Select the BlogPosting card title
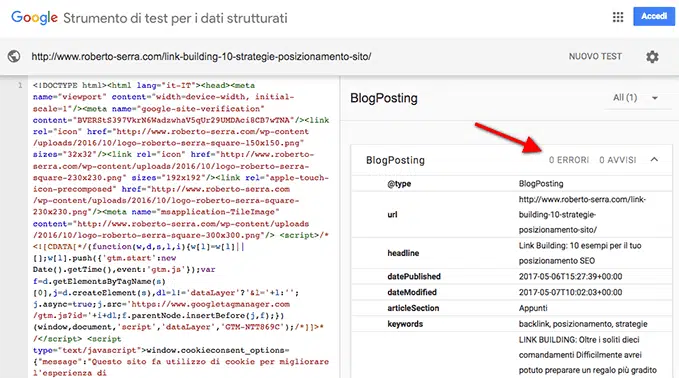 pyautogui.click(x=395, y=160)
